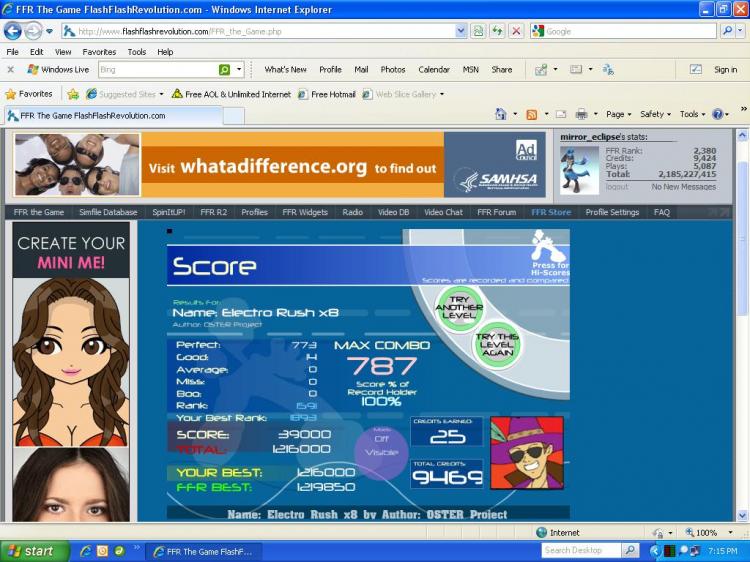
Task: Open the home icon in command bar
Action: 501,114
